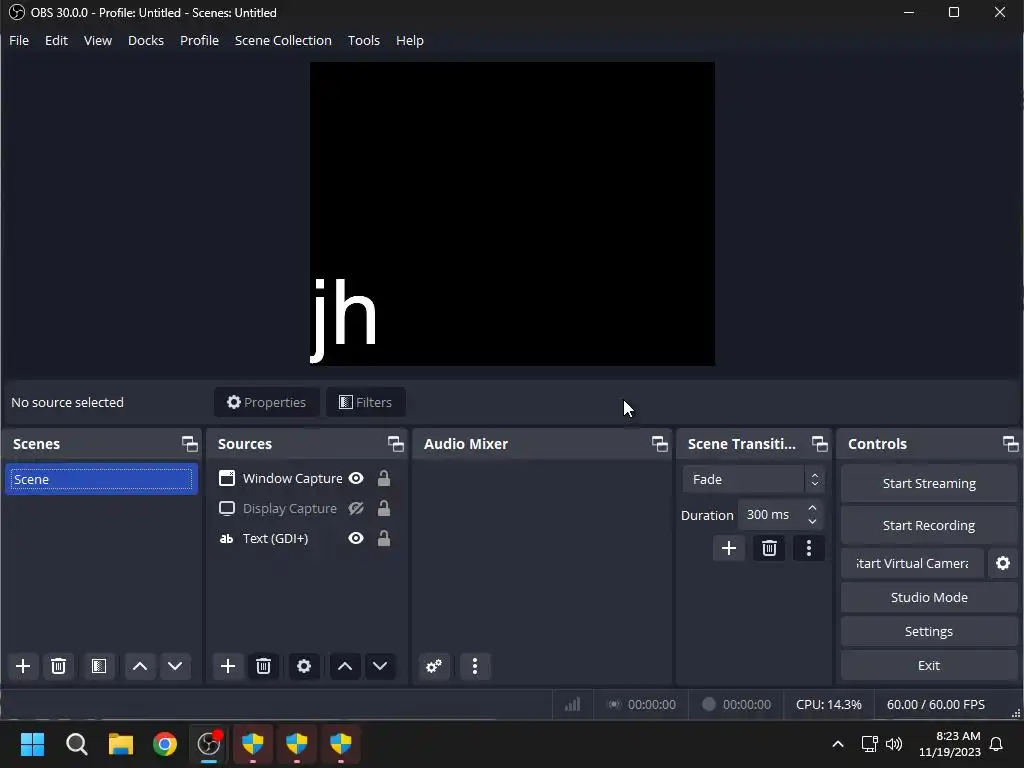Open Google Chrome from taskbar
This screenshot has height=768, width=1024.
165,744
